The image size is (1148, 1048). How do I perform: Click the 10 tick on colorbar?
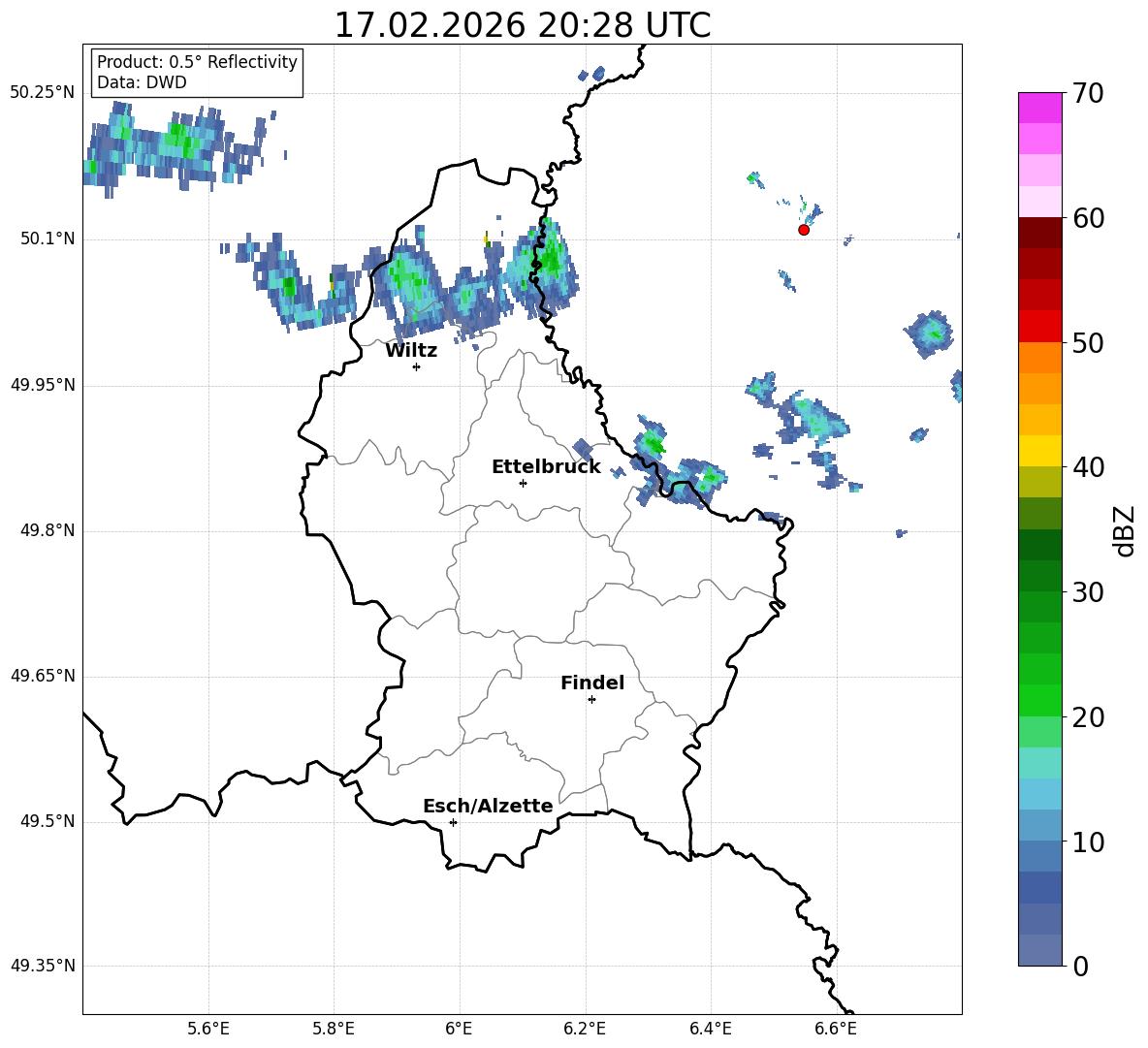click(1088, 842)
